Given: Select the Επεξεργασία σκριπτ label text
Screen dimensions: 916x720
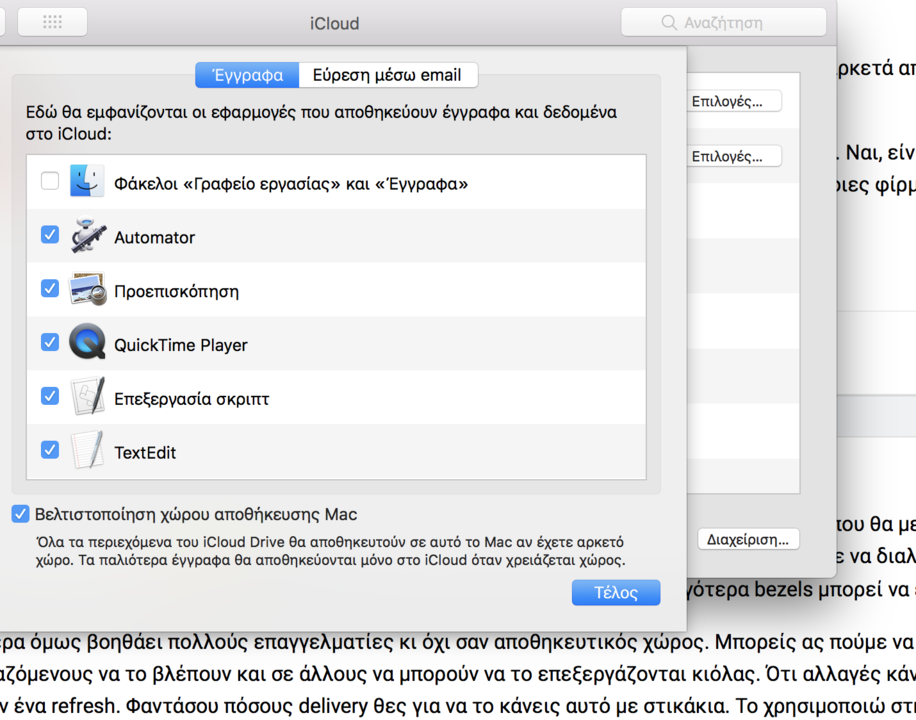Looking at the screenshot, I should (192, 399).
